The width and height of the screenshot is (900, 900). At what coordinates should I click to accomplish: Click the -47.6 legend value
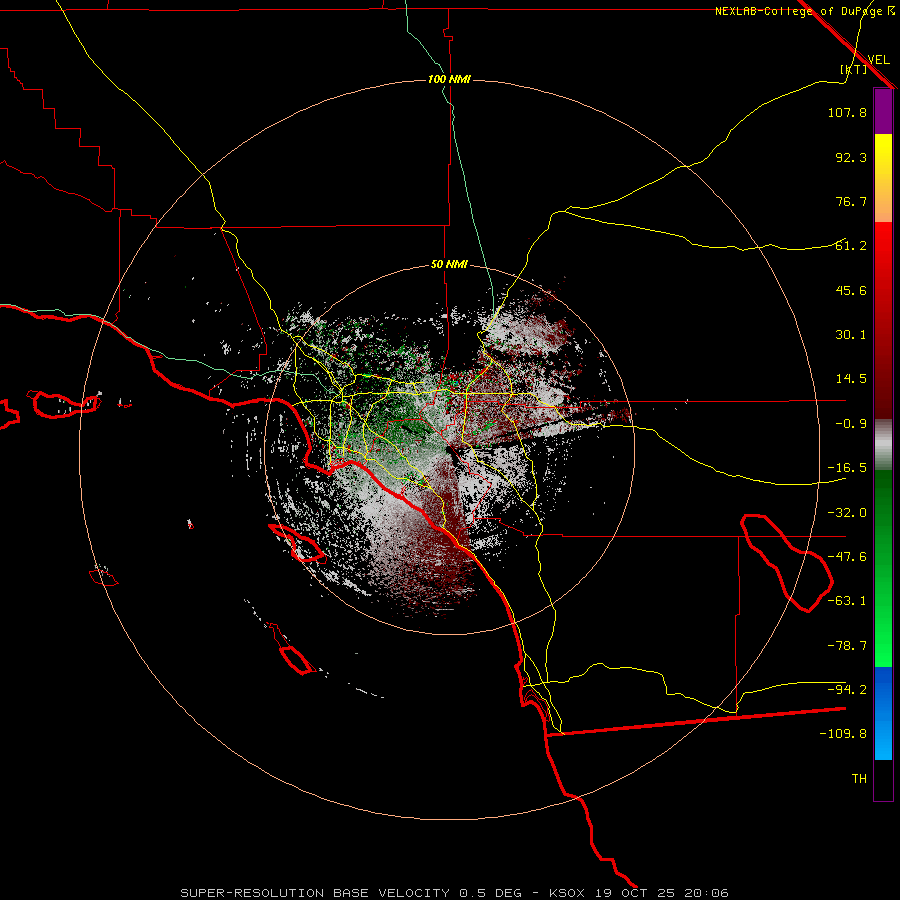pos(847,557)
